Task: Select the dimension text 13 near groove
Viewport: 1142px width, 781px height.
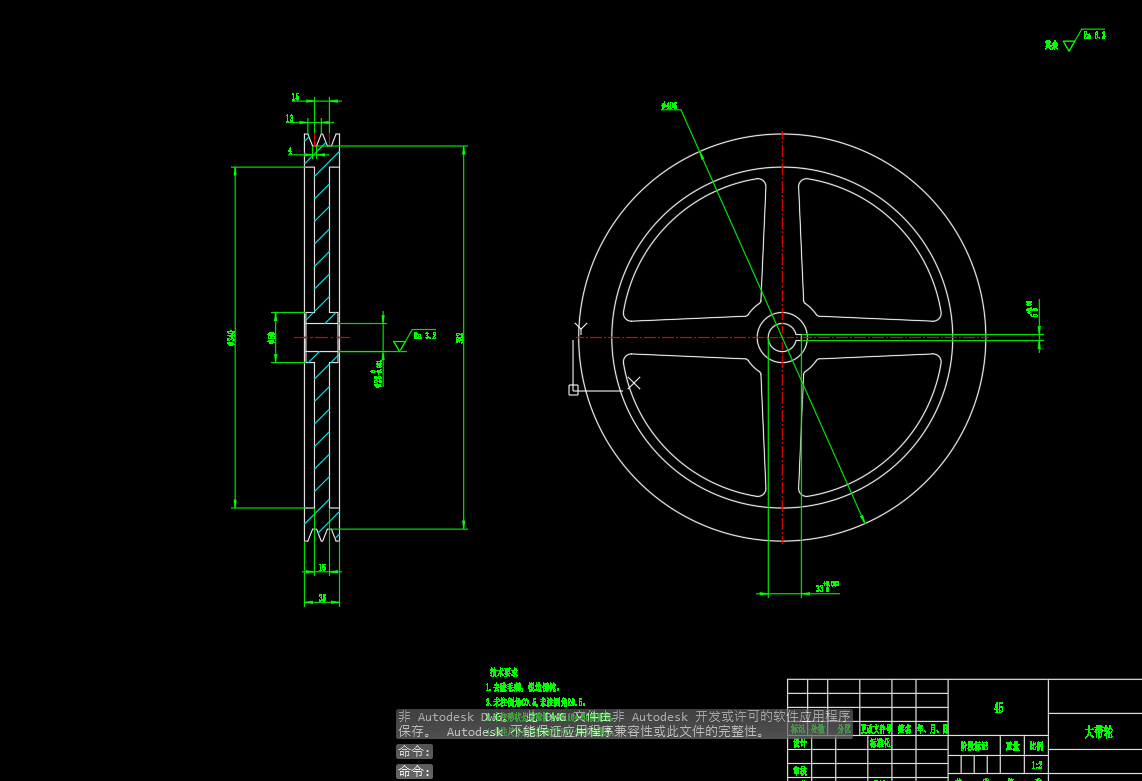Action: point(289,118)
